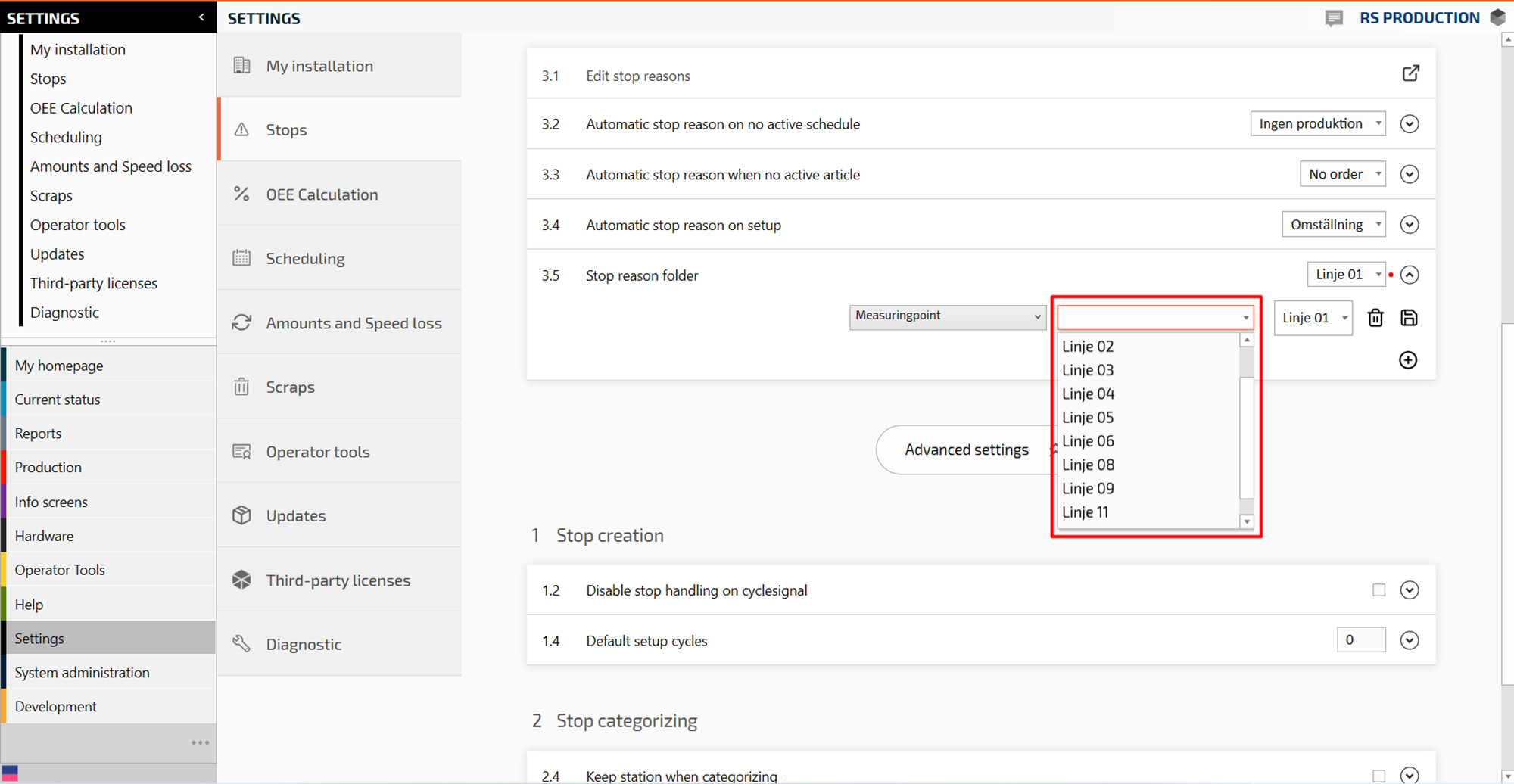Viewport: 1514px width, 784px height.
Task: Open Reports in the left navigation
Action: [x=38, y=434]
